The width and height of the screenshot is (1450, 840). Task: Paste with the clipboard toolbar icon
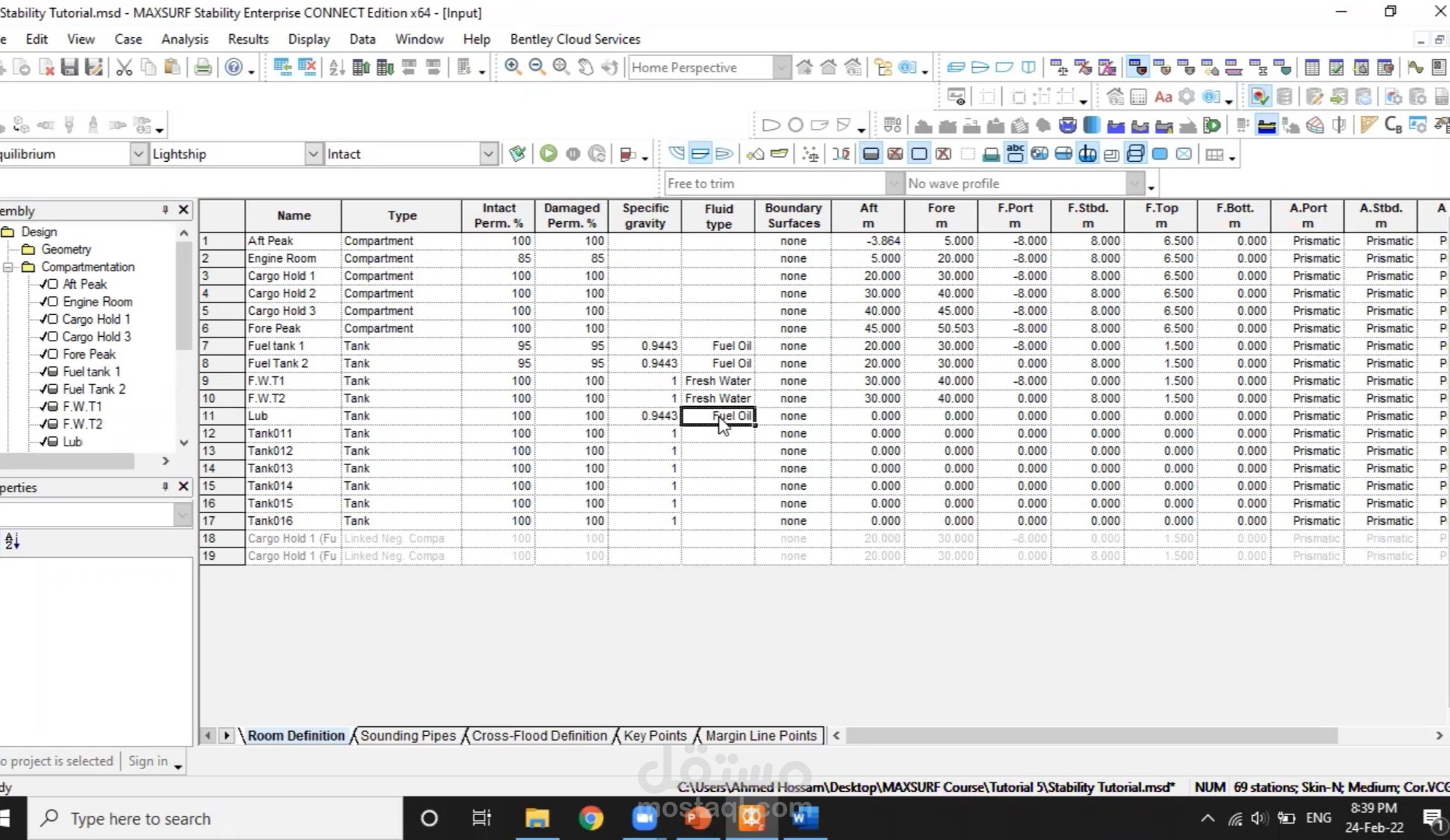coord(173,68)
